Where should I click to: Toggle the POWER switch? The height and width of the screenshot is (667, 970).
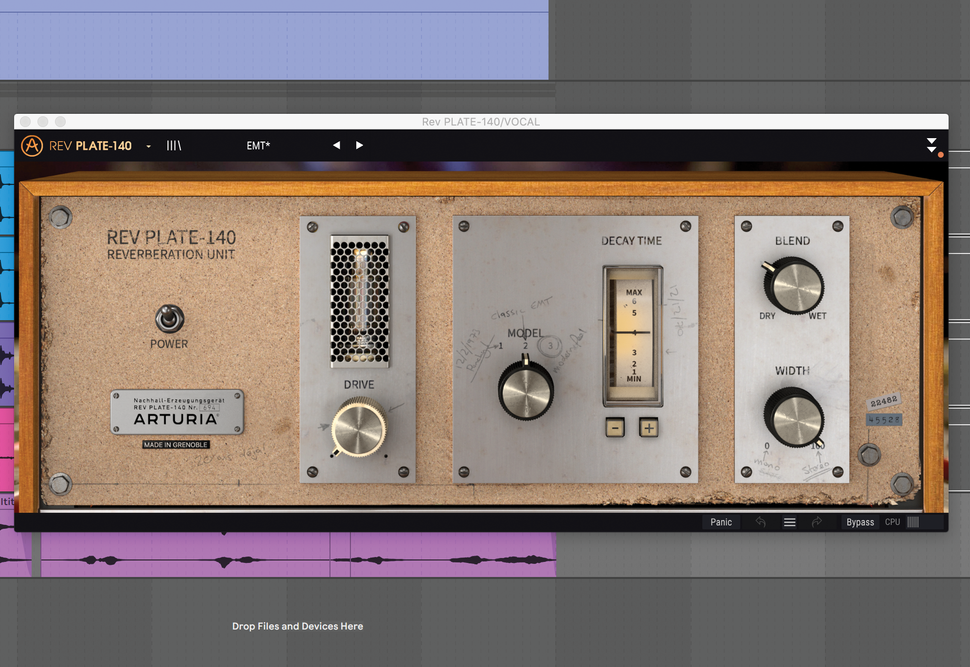[169, 320]
